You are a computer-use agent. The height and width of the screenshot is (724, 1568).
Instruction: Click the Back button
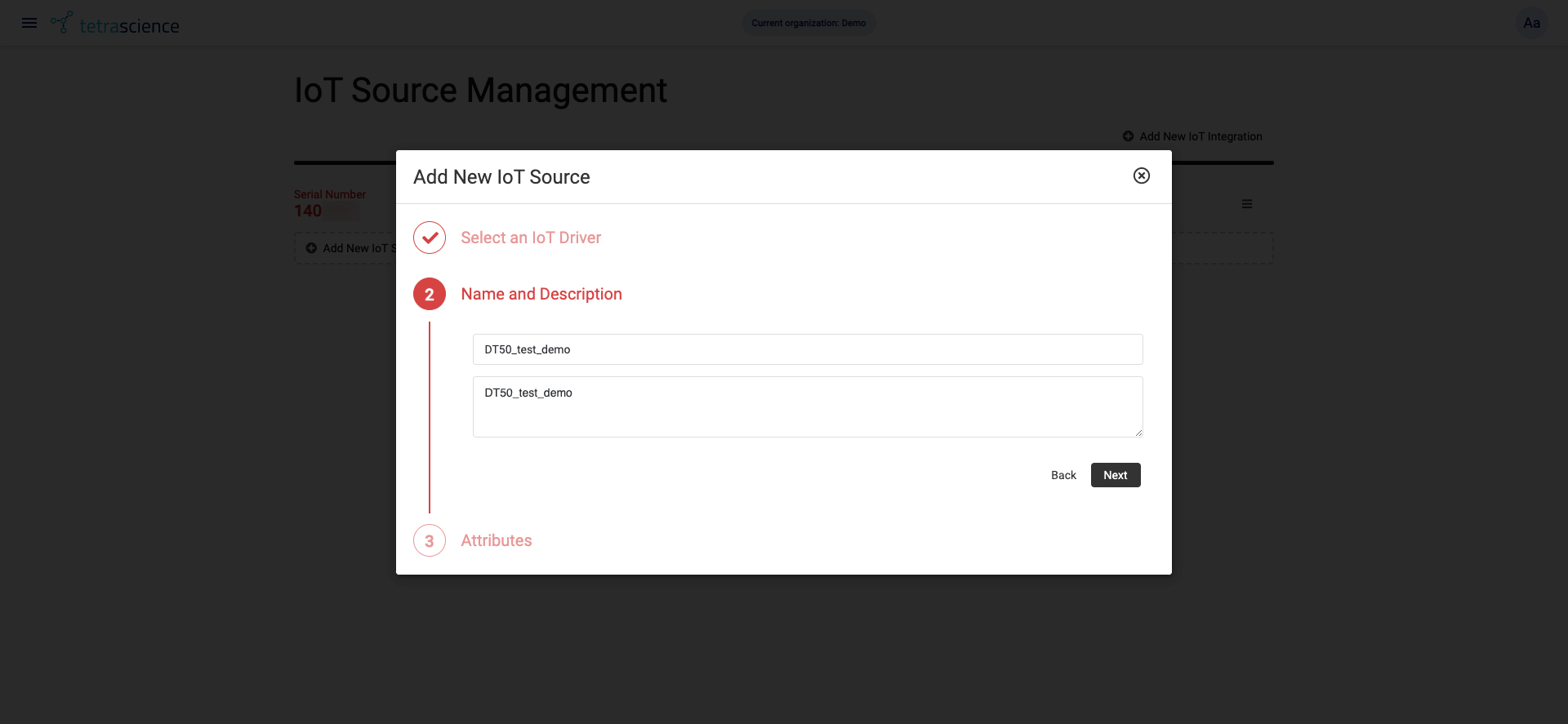click(1063, 475)
